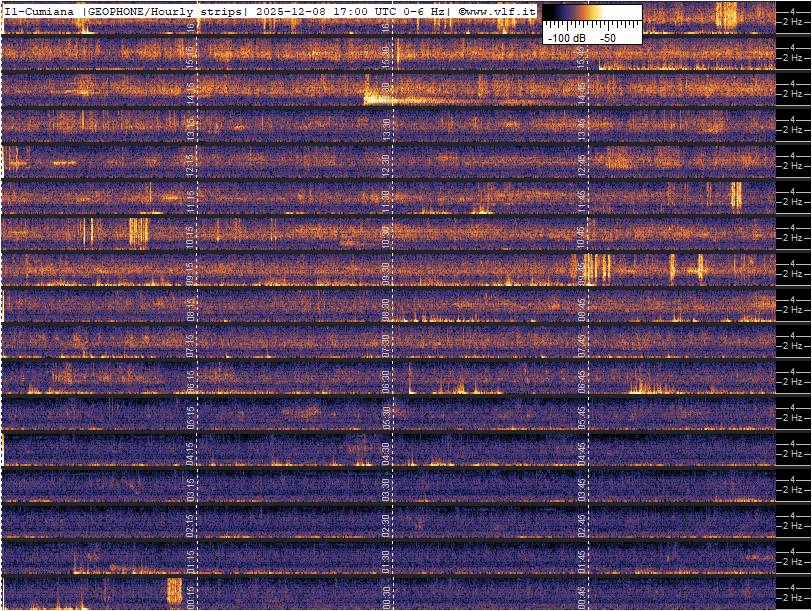This screenshot has width=812, height=611.
Task: Click the bright vertical bands right of 09:45
Action: [x=598, y=269]
